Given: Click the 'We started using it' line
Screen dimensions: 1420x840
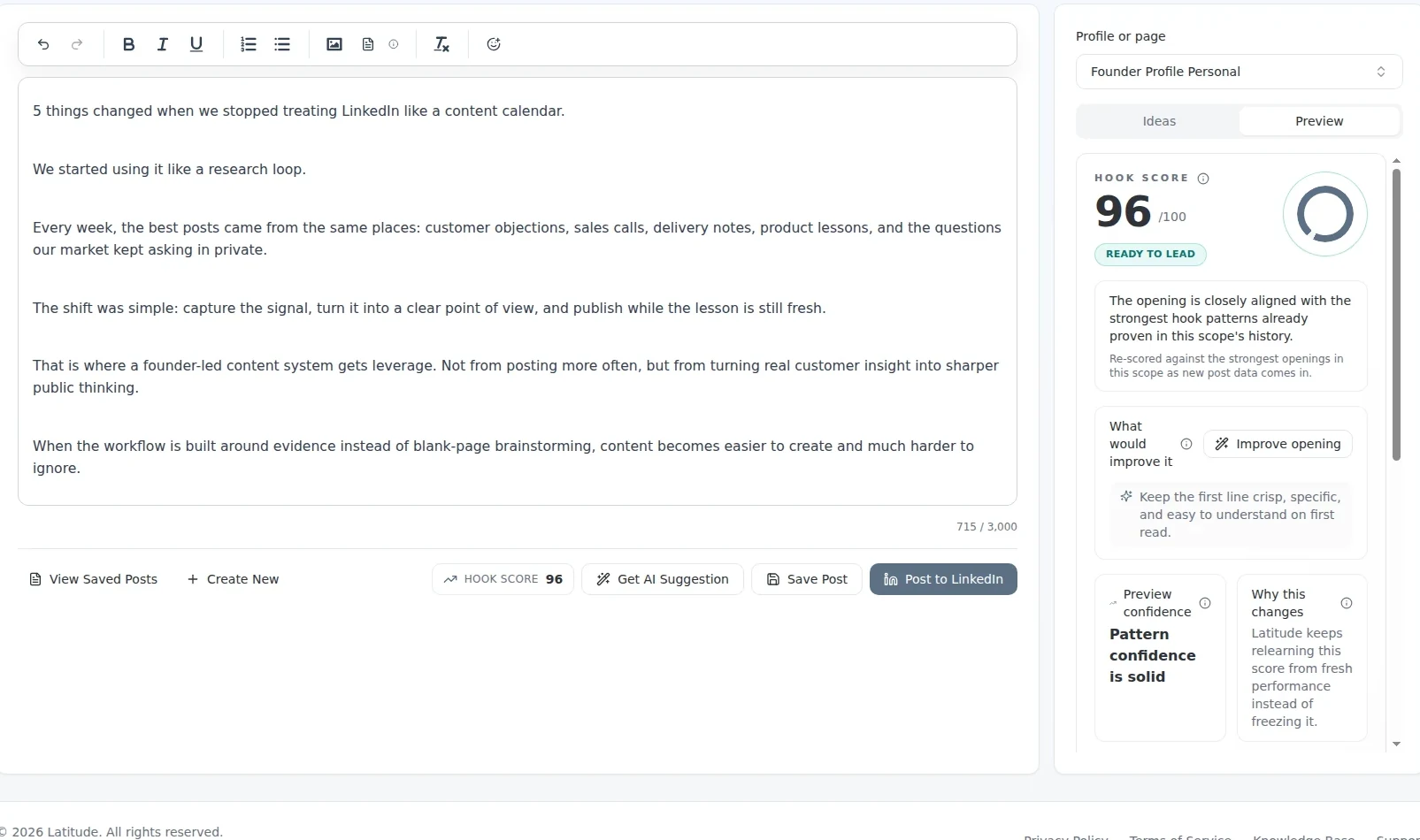Looking at the screenshot, I should (169, 169).
